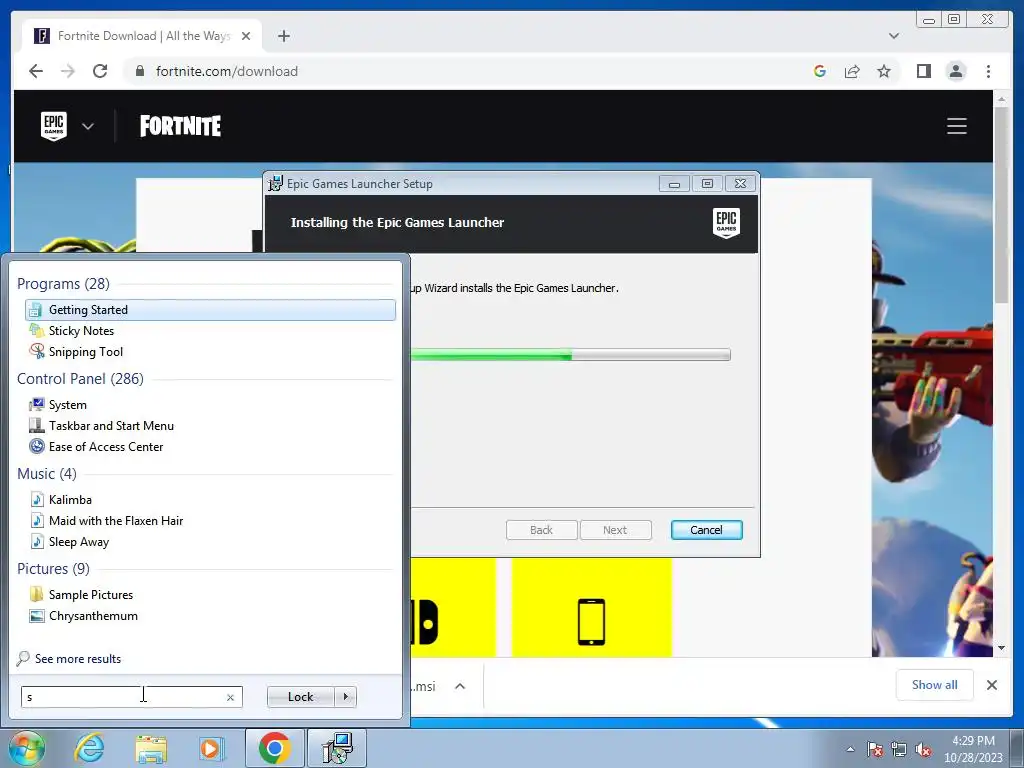Go back in Chrome
1024x768 pixels.
coord(36,71)
